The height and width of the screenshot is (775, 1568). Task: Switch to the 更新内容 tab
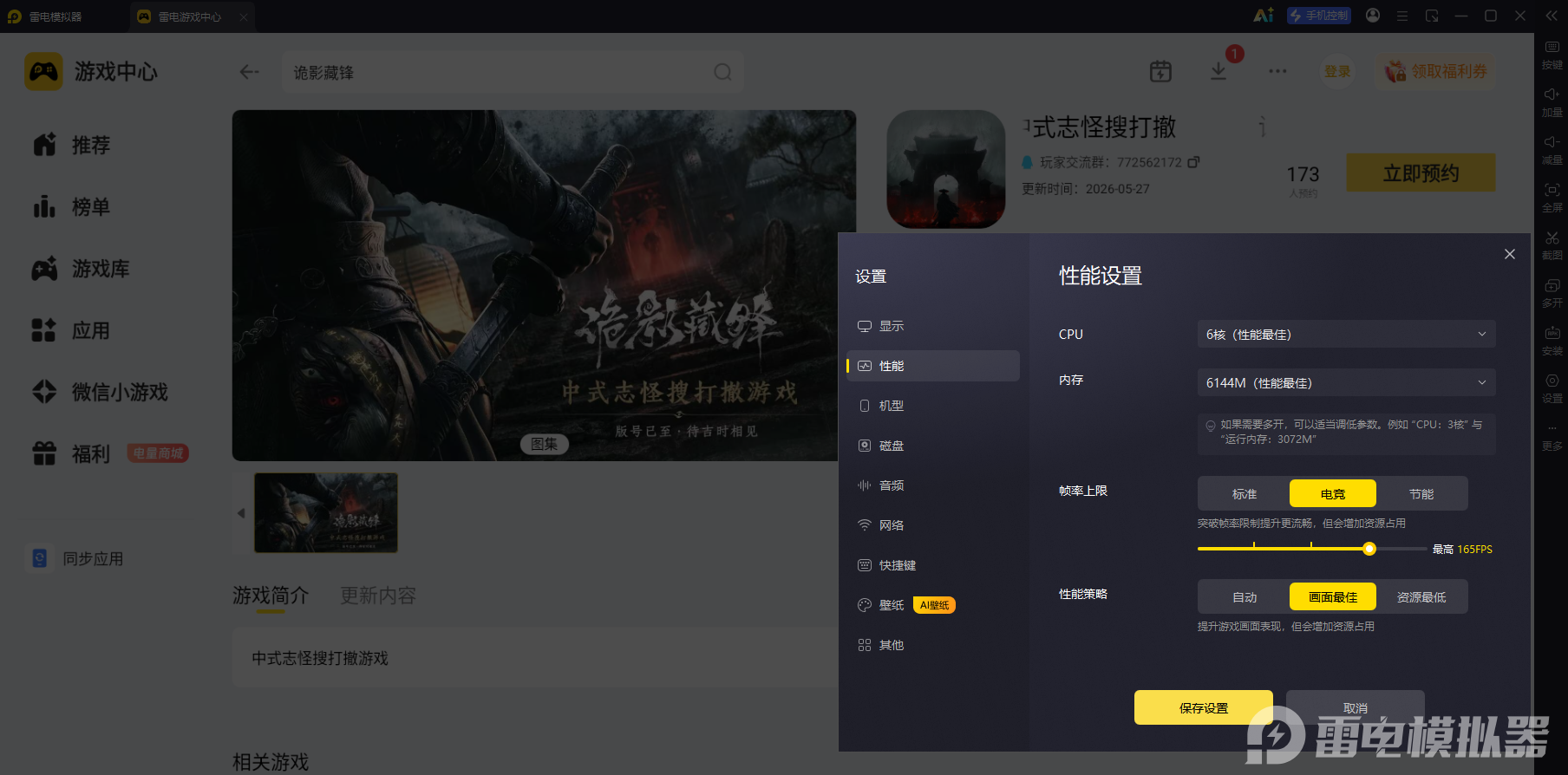pos(378,596)
